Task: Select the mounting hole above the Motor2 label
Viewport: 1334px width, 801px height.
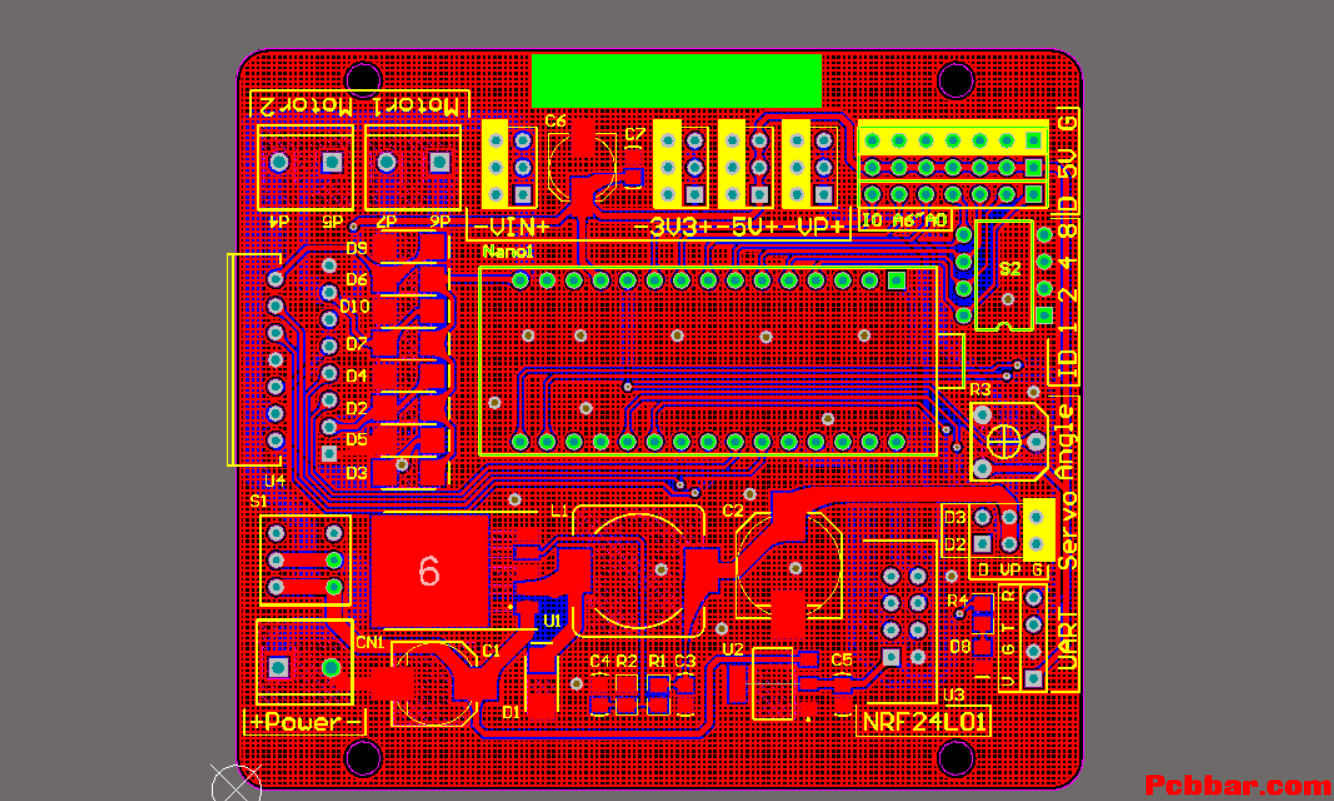Action: point(363,78)
